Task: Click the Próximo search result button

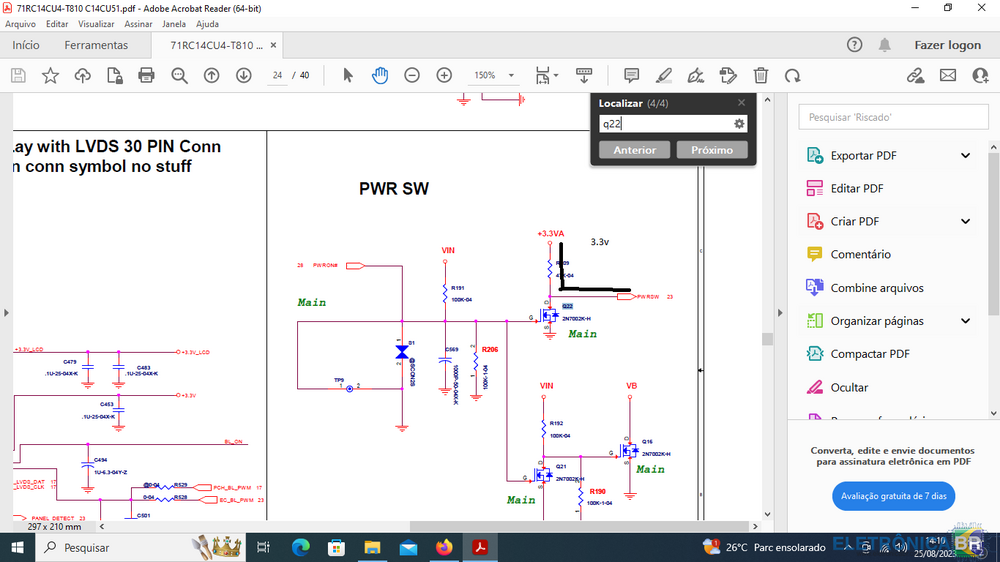Action: click(712, 150)
